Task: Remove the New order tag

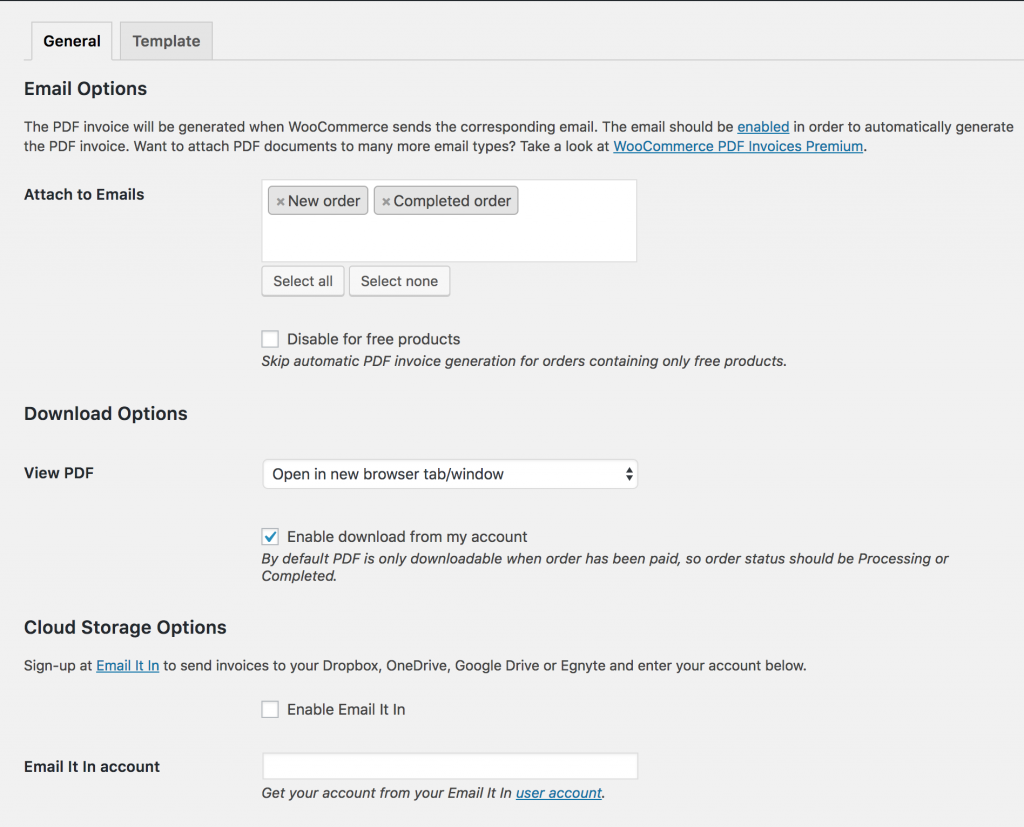Action: [x=280, y=202]
